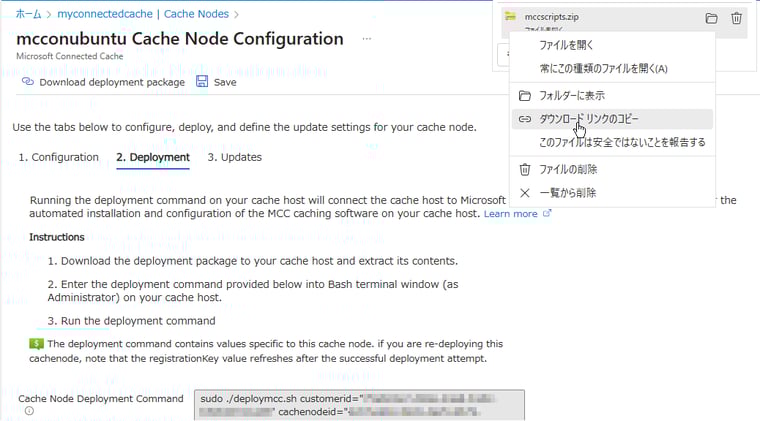The image size is (760, 421).
Task: Click the green dollar note icon
Action: click(x=36, y=344)
